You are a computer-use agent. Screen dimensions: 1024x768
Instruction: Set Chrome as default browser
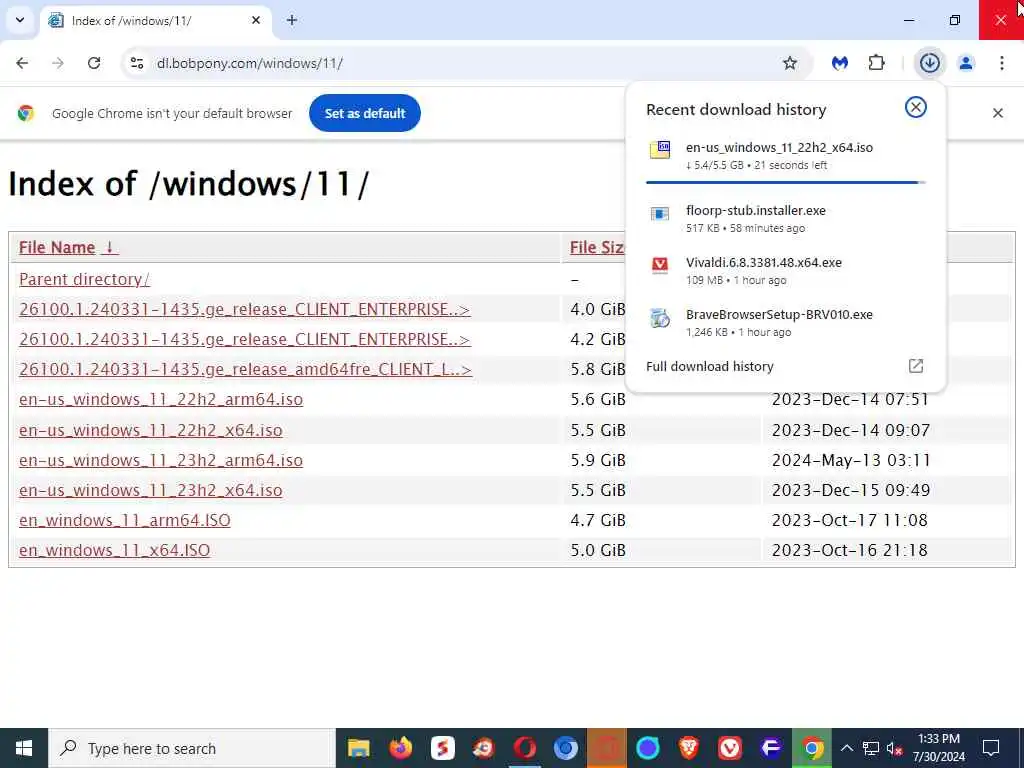click(x=364, y=113)
